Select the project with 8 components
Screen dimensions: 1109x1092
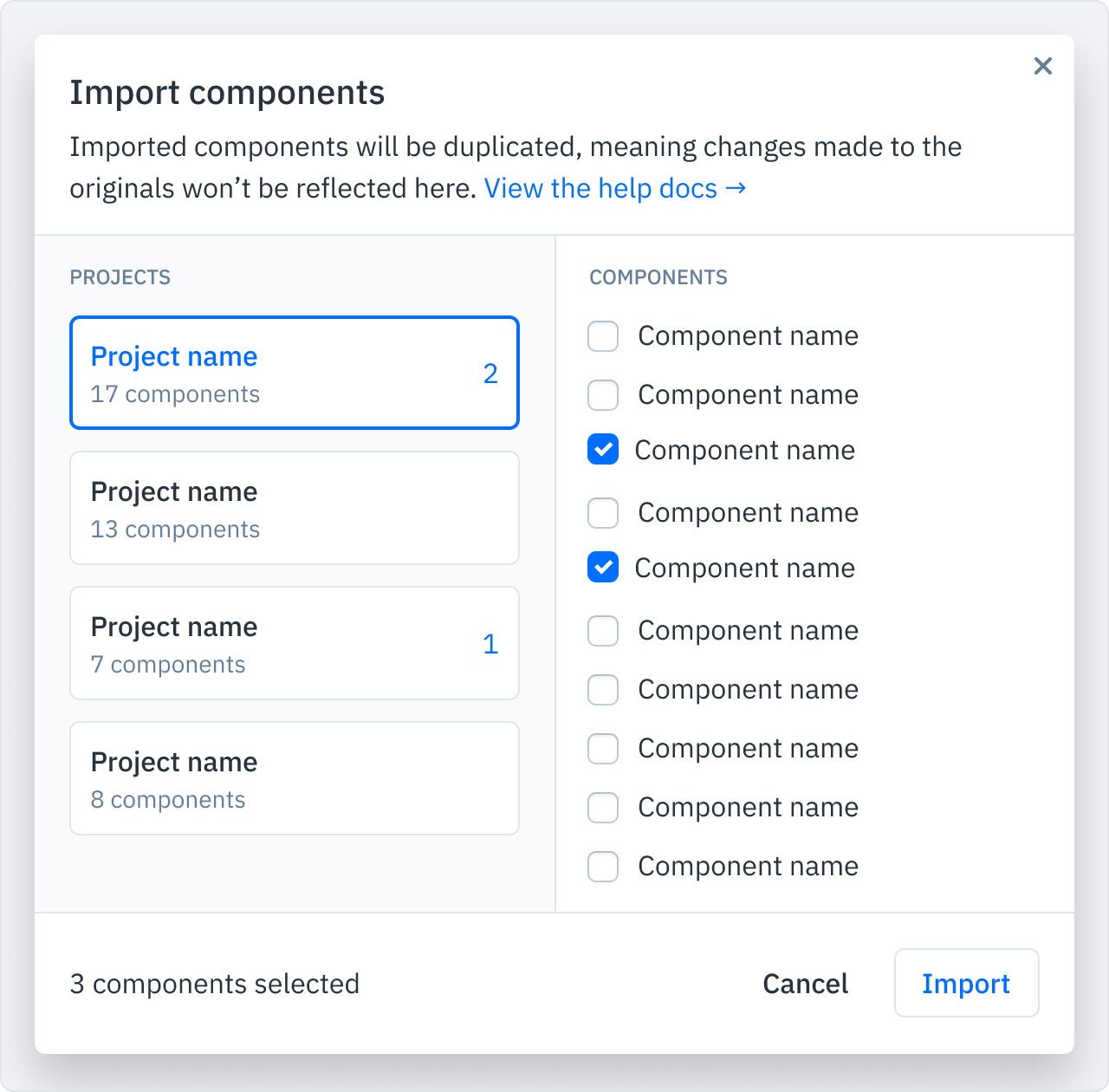(x=294, y=778)
